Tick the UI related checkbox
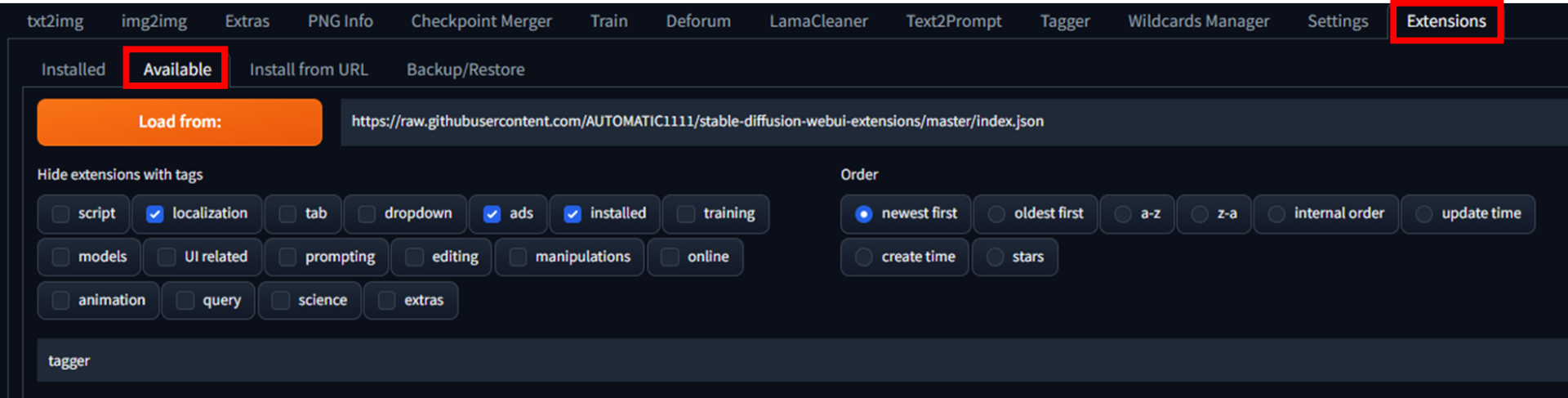Image resolution: width=1568 pixels, height=398 pixels. click(167, 257)
